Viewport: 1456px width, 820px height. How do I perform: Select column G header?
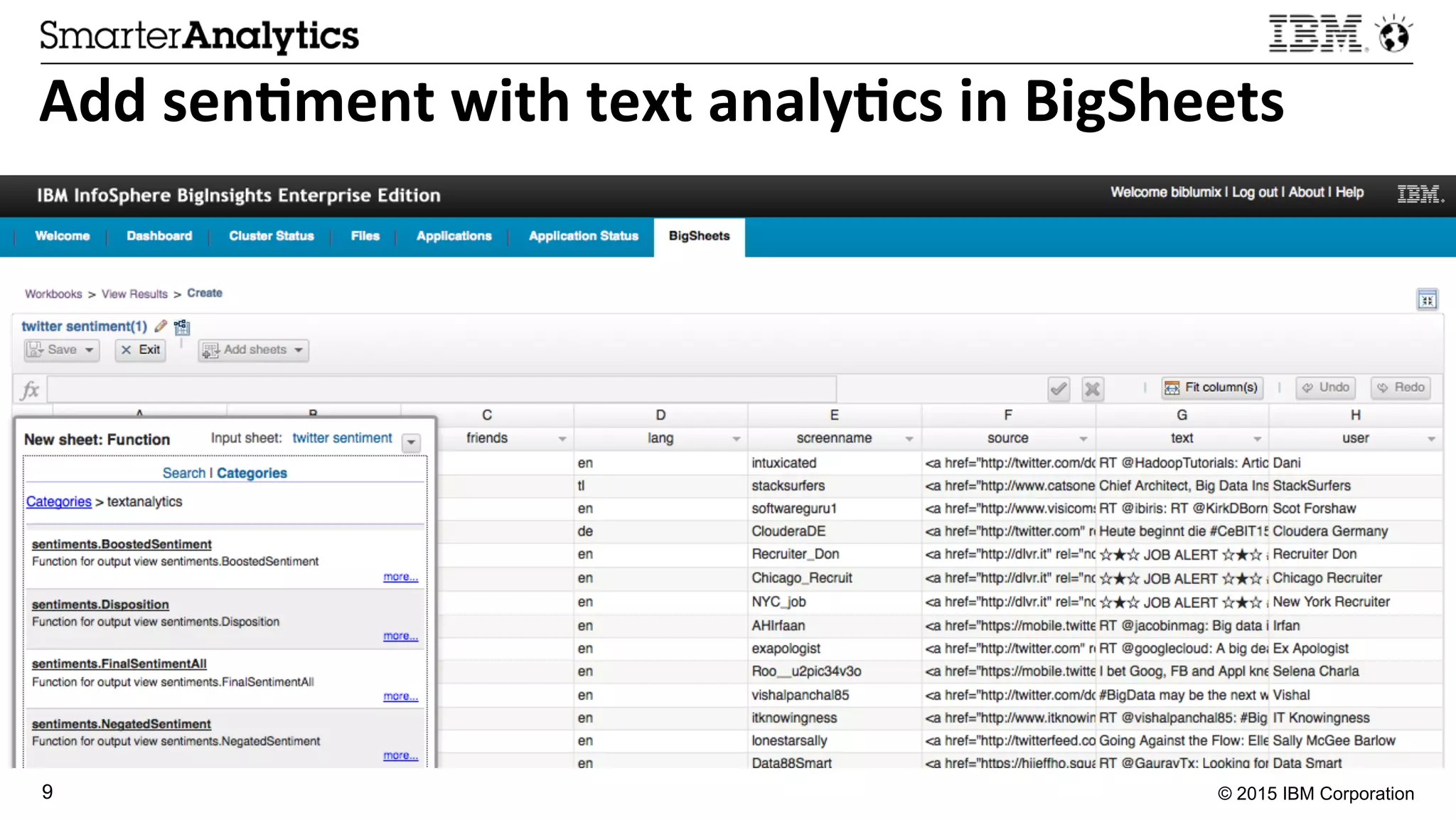(x=1182, y=415)
